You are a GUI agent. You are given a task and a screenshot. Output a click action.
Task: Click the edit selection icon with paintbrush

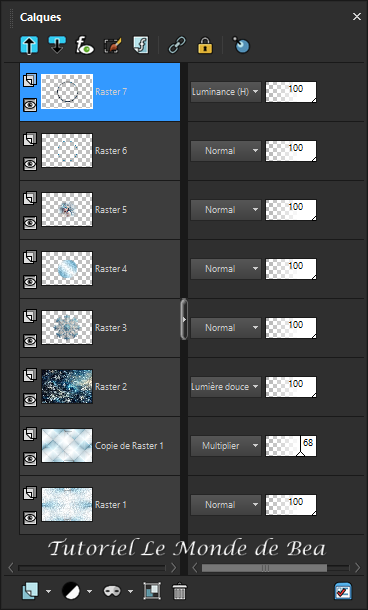pos(113,46)
